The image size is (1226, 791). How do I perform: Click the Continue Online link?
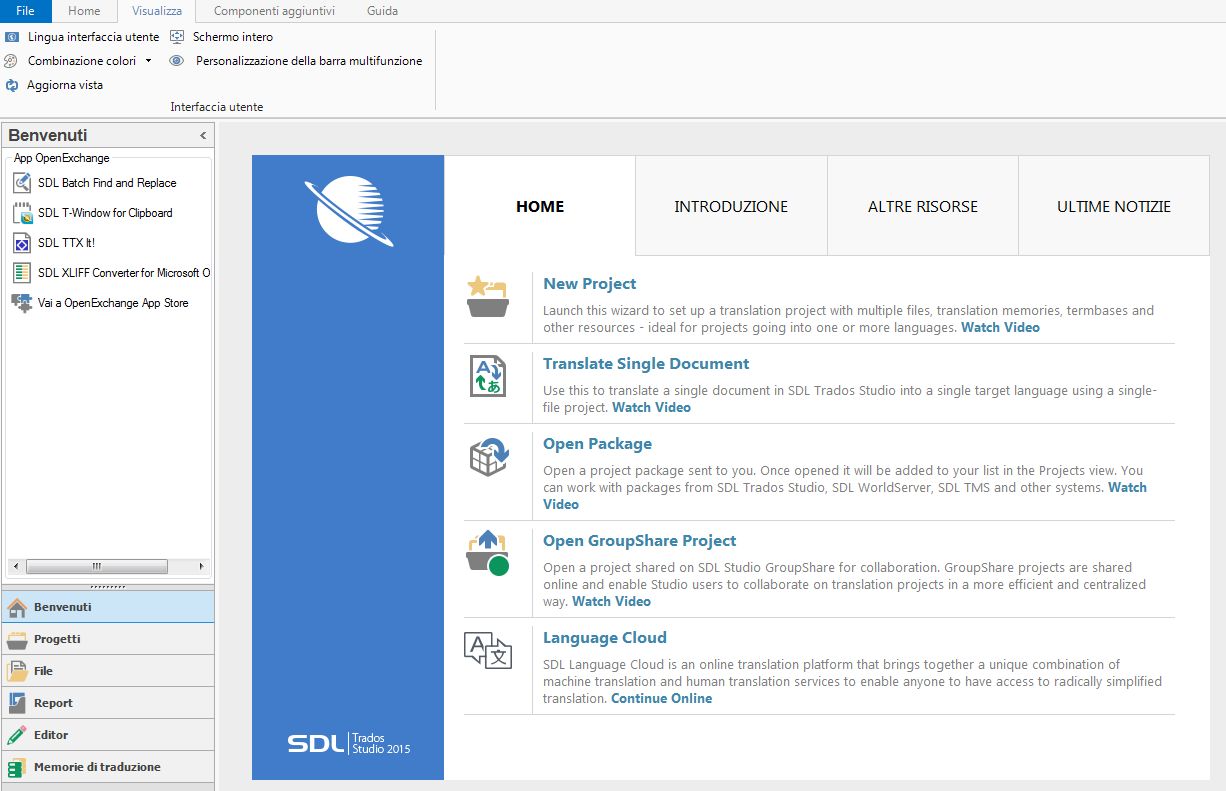pyautogui.click(x=662, y=699)
